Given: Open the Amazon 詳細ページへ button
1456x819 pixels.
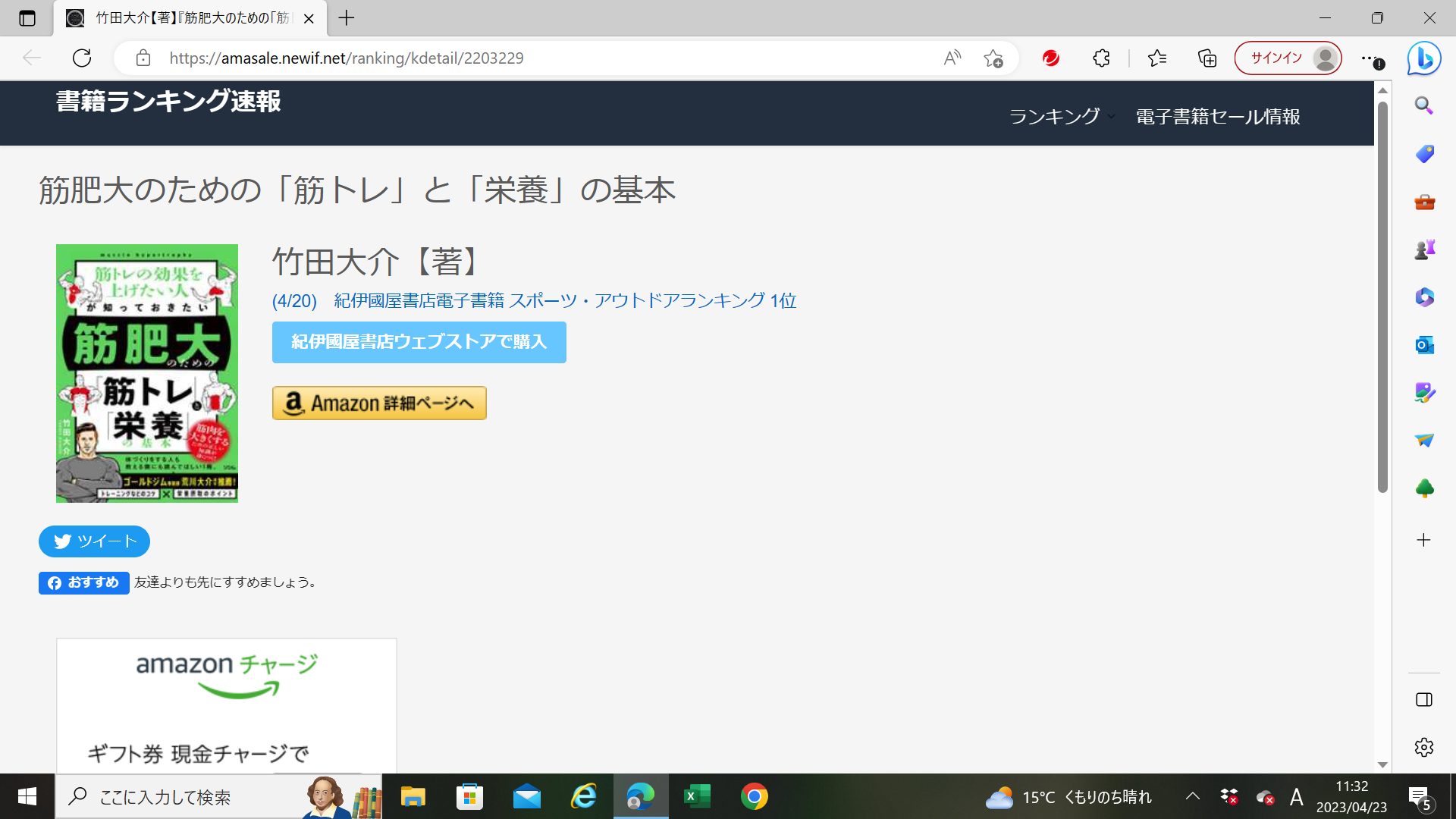Looking at the screenshot, I should (x=379, y=403).
